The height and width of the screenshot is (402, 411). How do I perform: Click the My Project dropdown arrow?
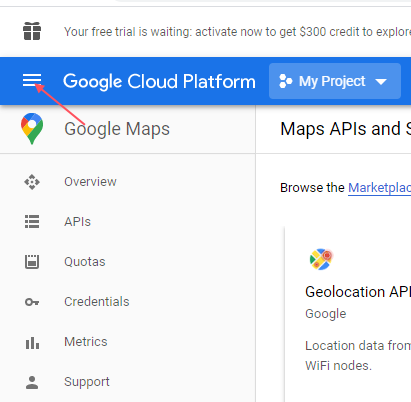pos(381,82)
